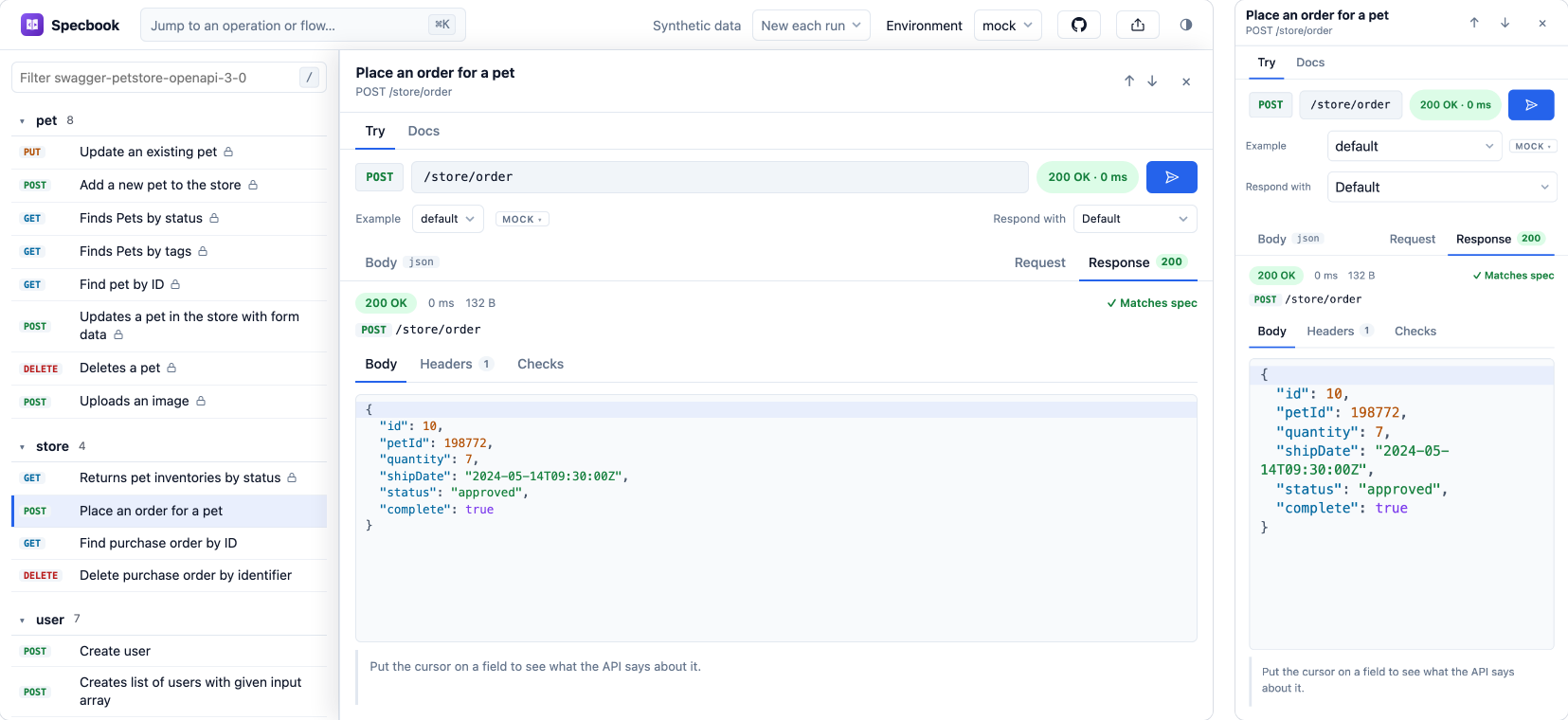Click the Specbook logo icon
The height and width of the screenshot is (720, 1568).
click(x=32, y=25)
